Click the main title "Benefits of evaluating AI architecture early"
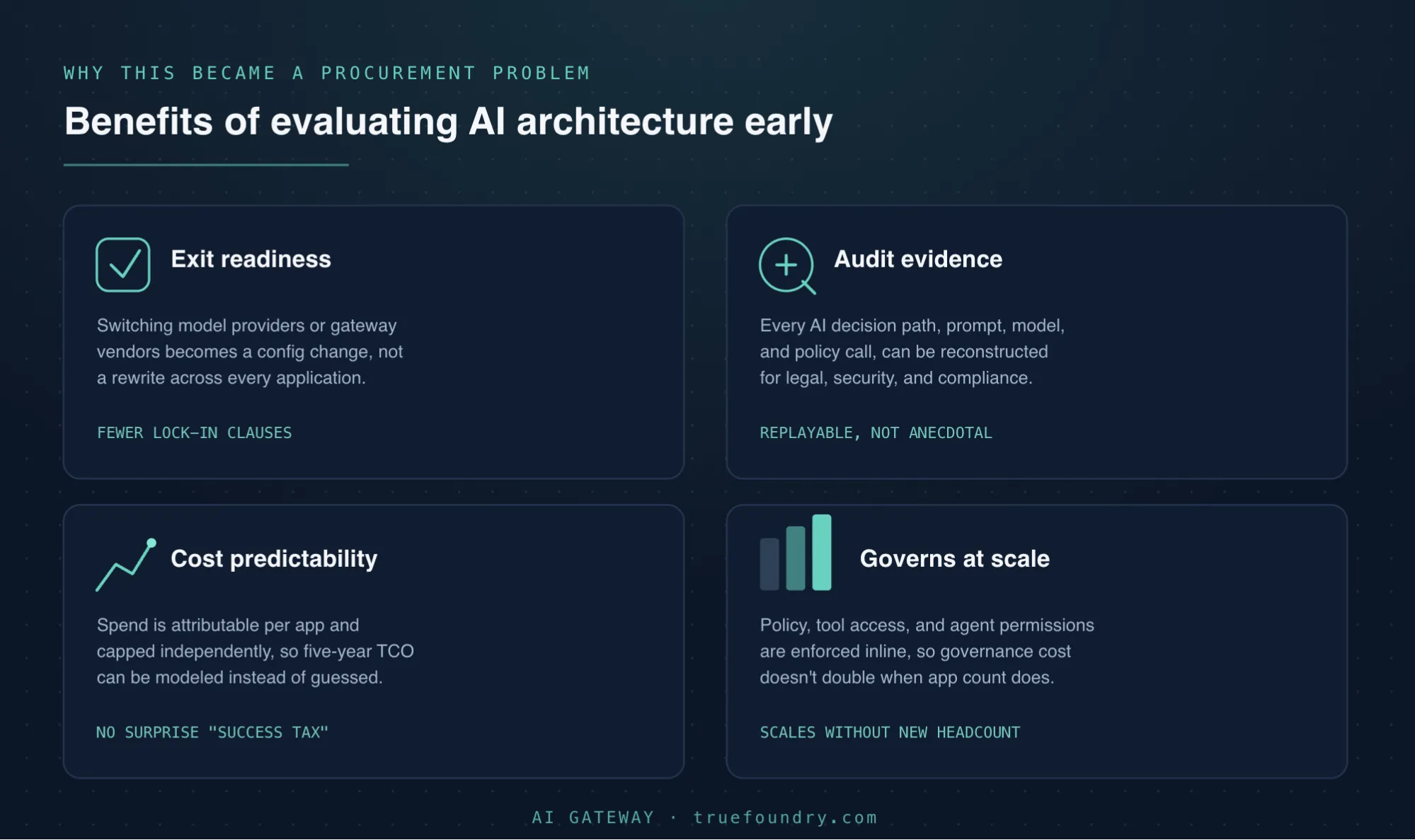 [x=448, y=122]
